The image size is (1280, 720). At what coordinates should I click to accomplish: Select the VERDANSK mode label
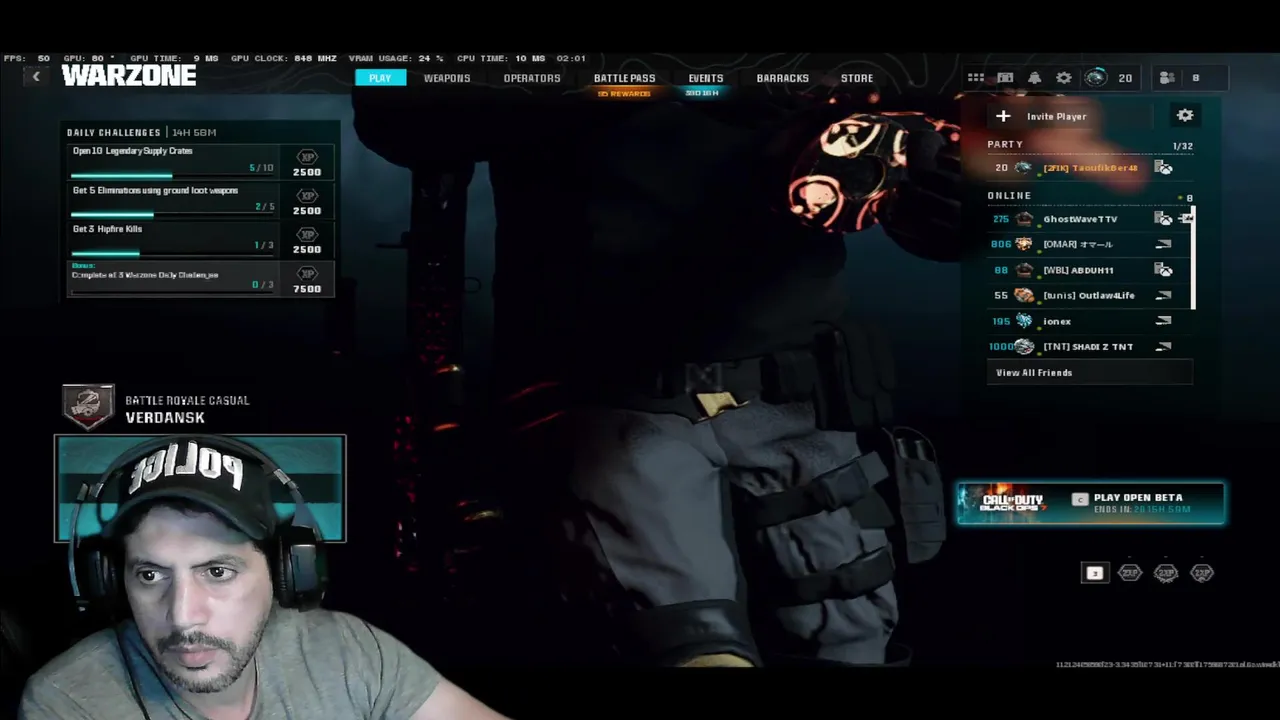165,418
